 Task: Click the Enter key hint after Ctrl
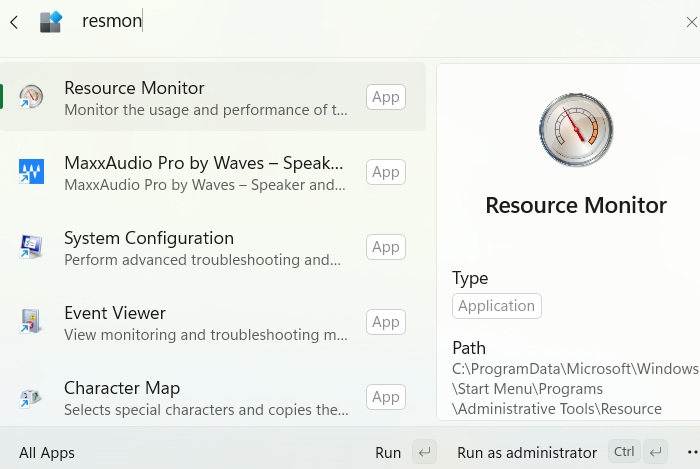tap(655, 452)
